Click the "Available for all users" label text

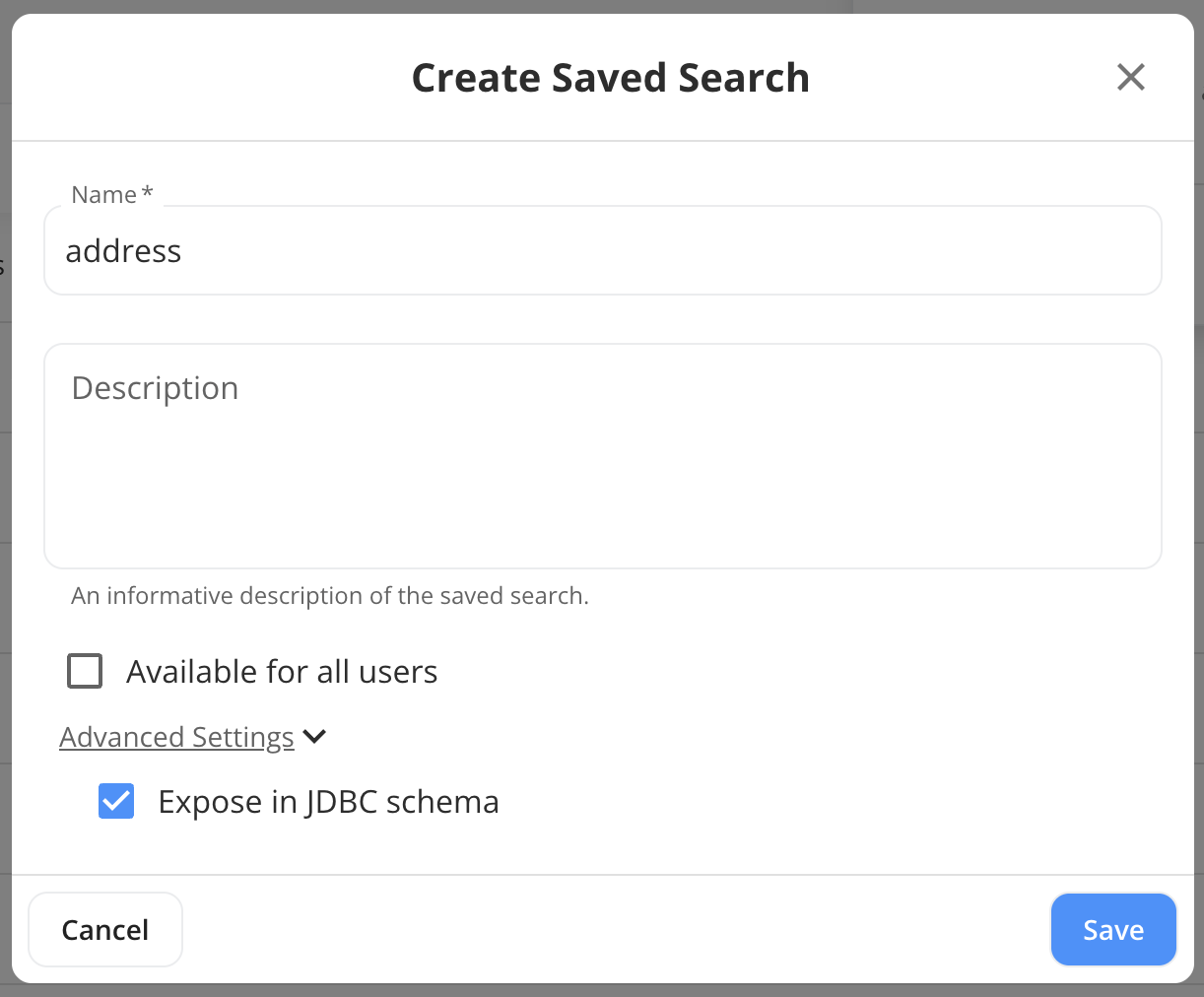pos(282,672)
